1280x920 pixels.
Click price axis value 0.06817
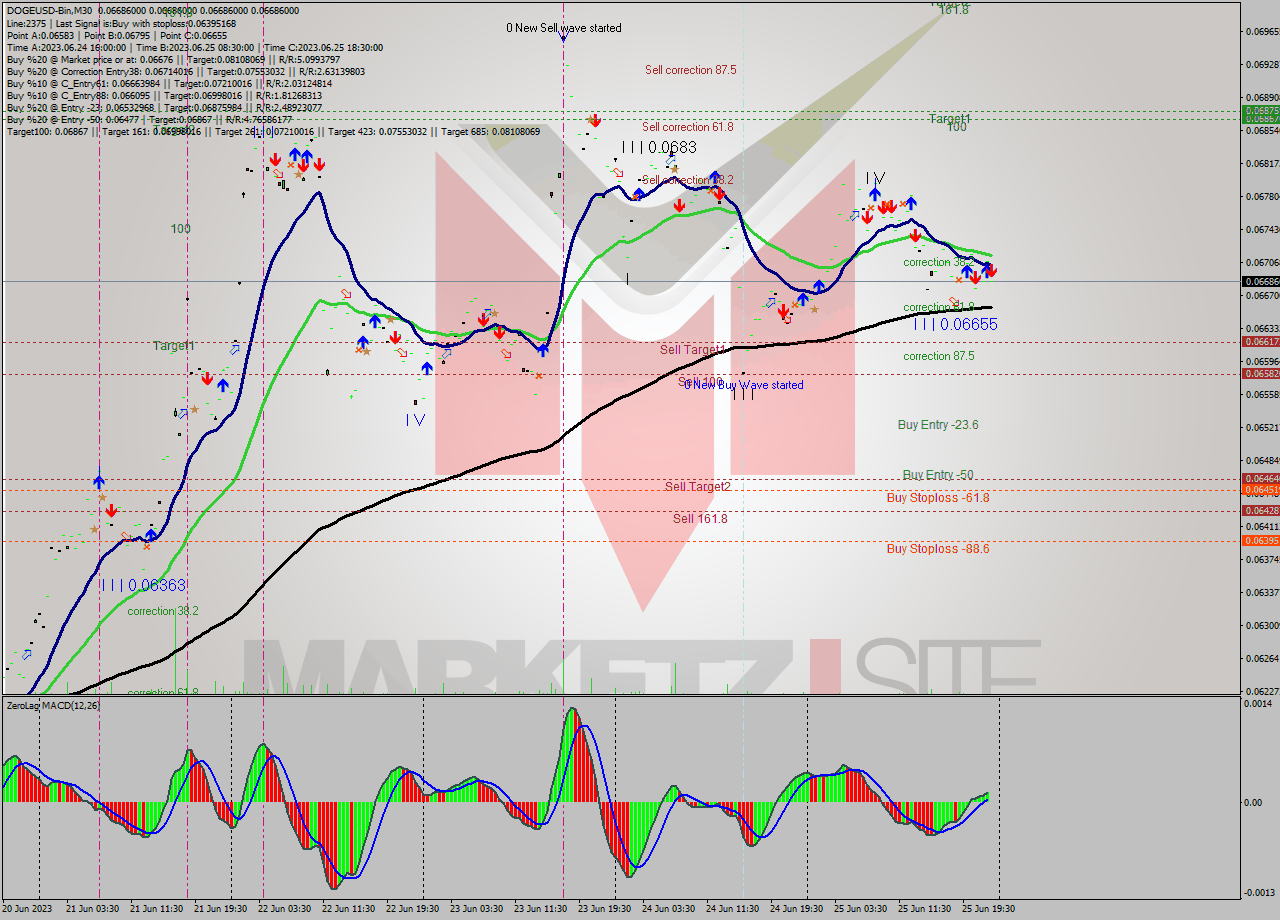pyautogui.click(x=1262, y=163)
